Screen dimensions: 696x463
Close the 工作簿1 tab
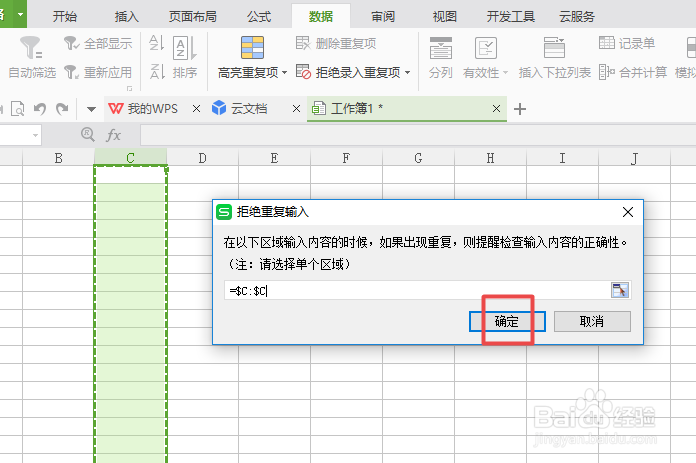(x=496, y=108)
